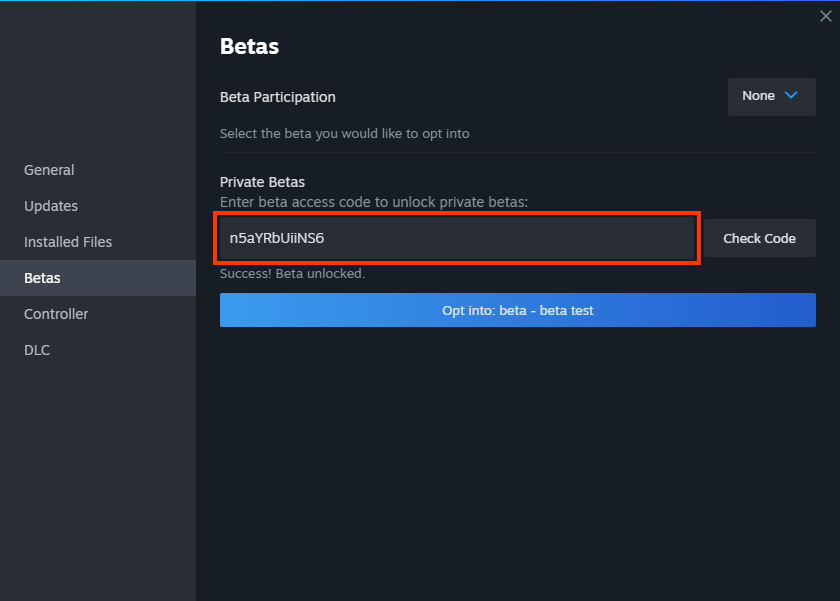The width and height of the screenshot is (840, 601).
Task: Open the Installed Files section
Action: tap(67, 242)
